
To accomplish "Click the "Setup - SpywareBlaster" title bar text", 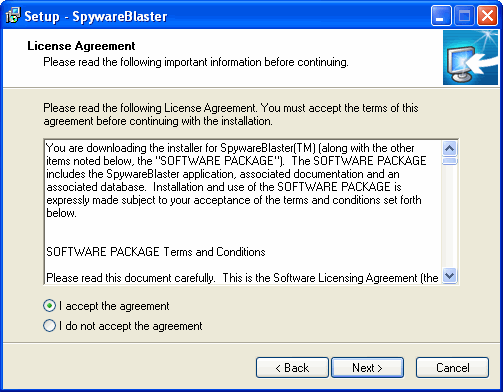I will [x=96, y=16].
